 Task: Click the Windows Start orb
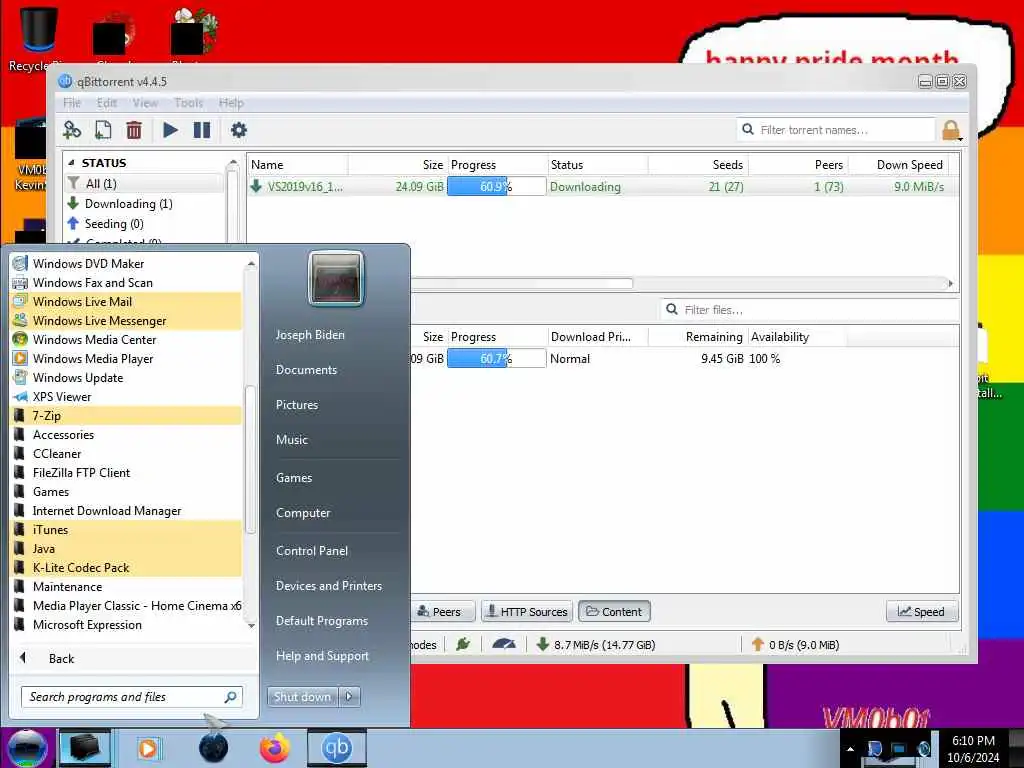[x=27, y=748]
